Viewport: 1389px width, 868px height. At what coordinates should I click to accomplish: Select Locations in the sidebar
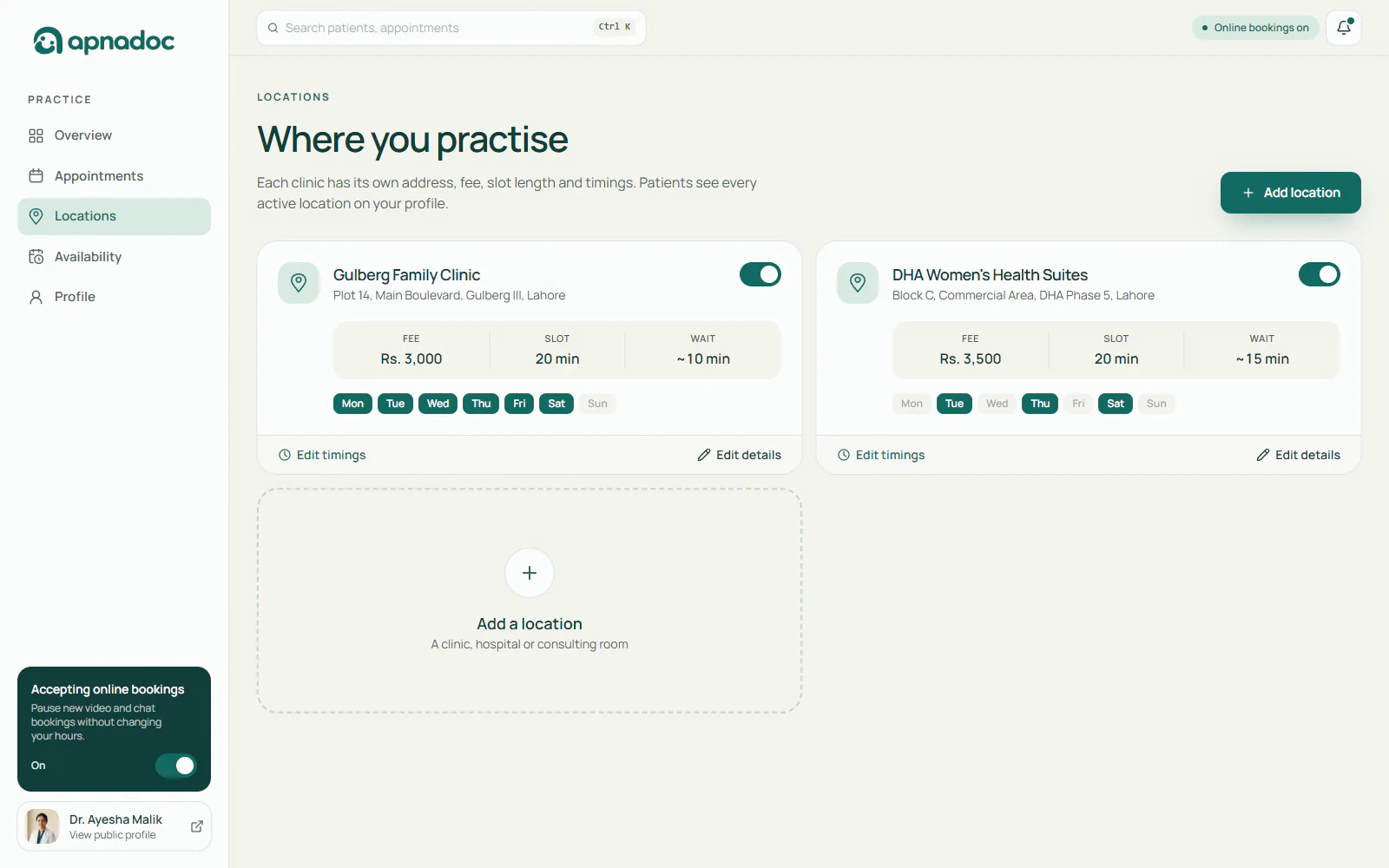114,216
